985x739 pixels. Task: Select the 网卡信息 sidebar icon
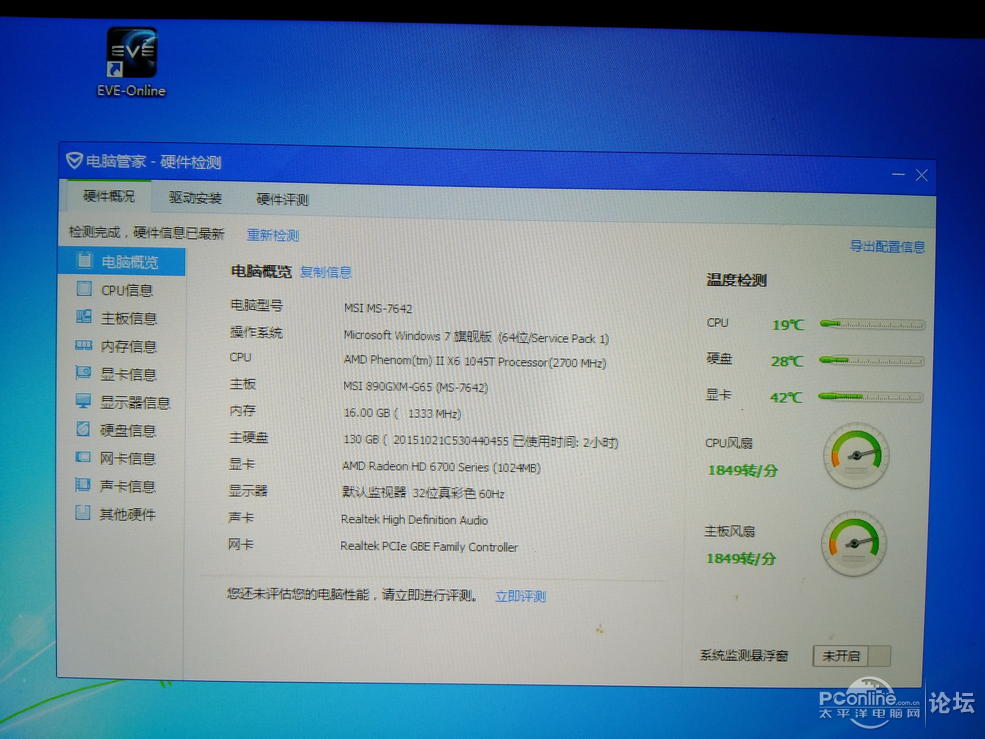[x=83, y=457]
